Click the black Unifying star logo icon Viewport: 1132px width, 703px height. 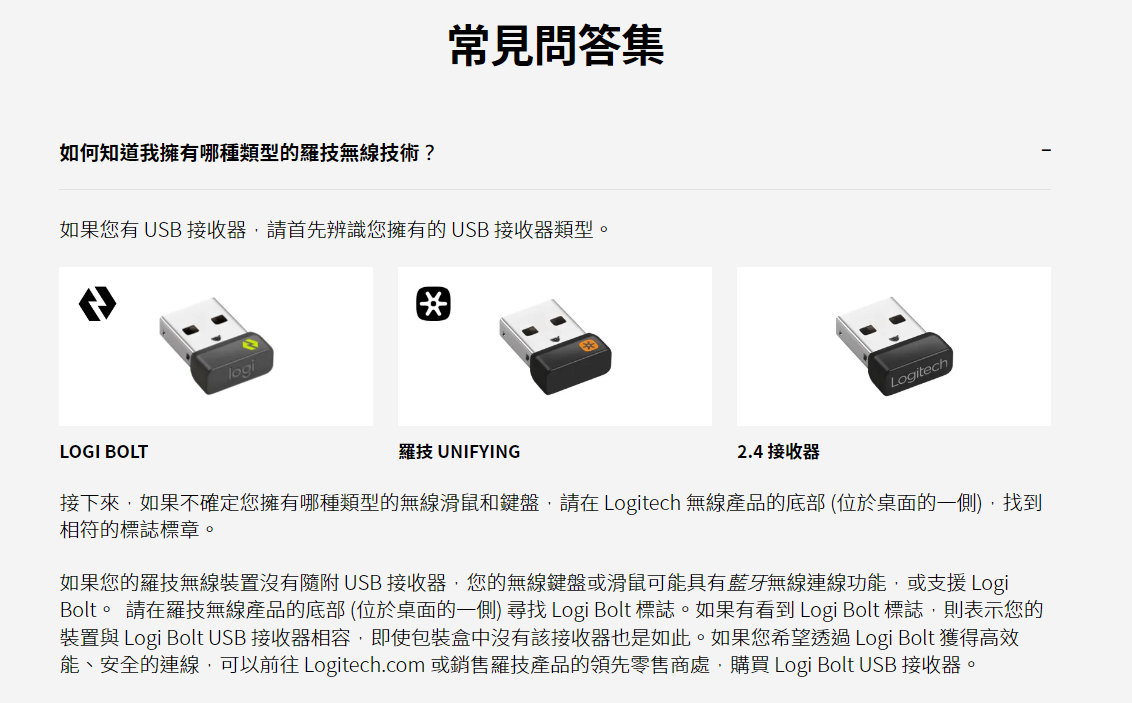[433, 304]
